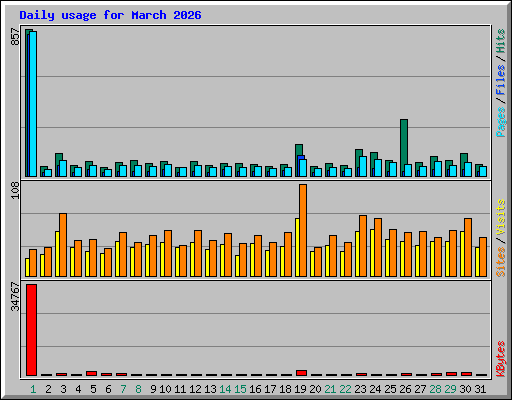Click day label 26 on x-axis
Screen dimensions: 512x400
coord(405,389)
